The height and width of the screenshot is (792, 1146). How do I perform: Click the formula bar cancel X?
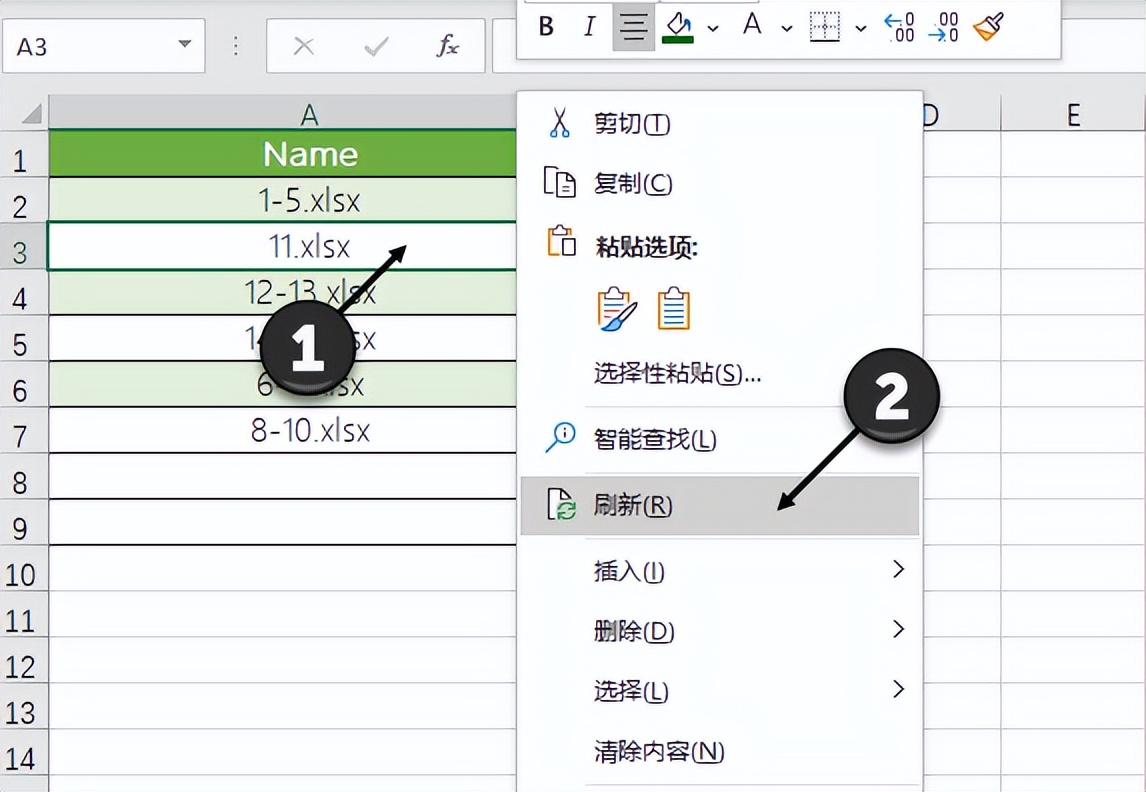pos(303,47)
